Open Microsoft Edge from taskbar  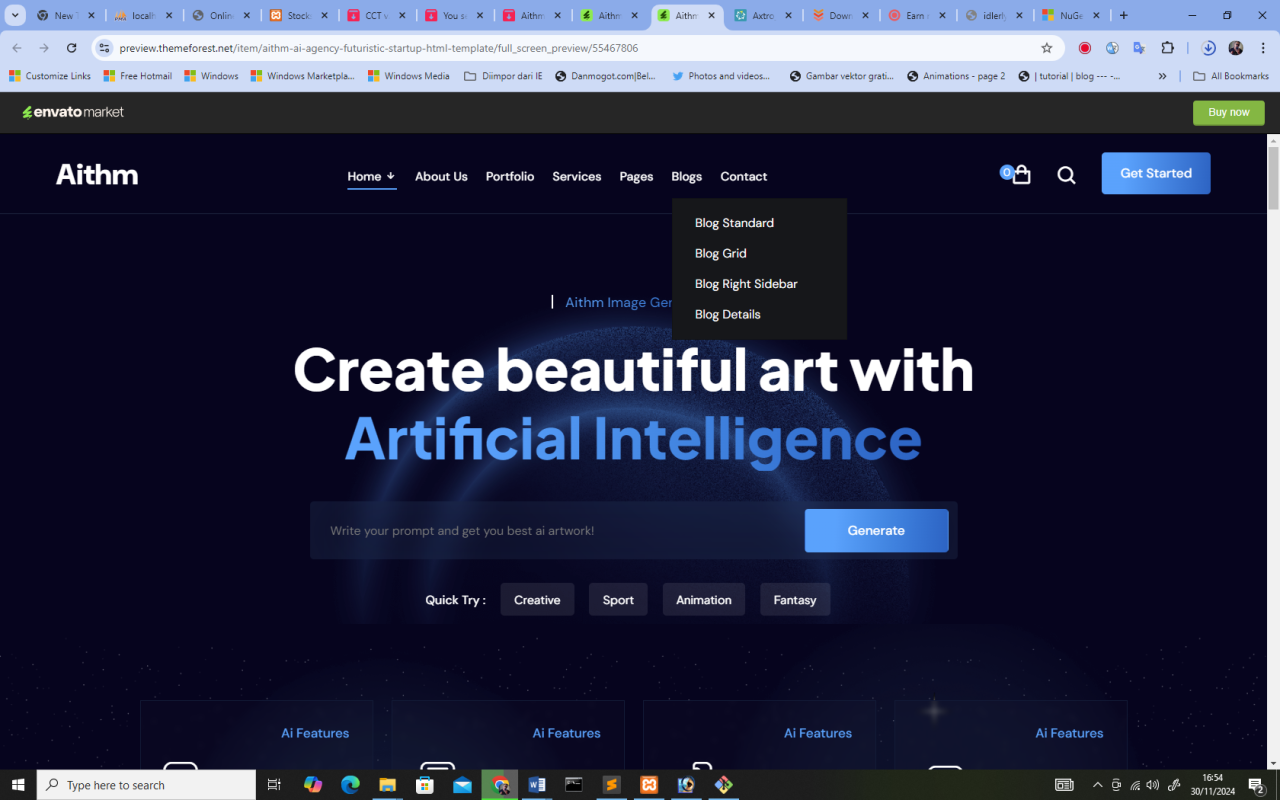point(350,785)
